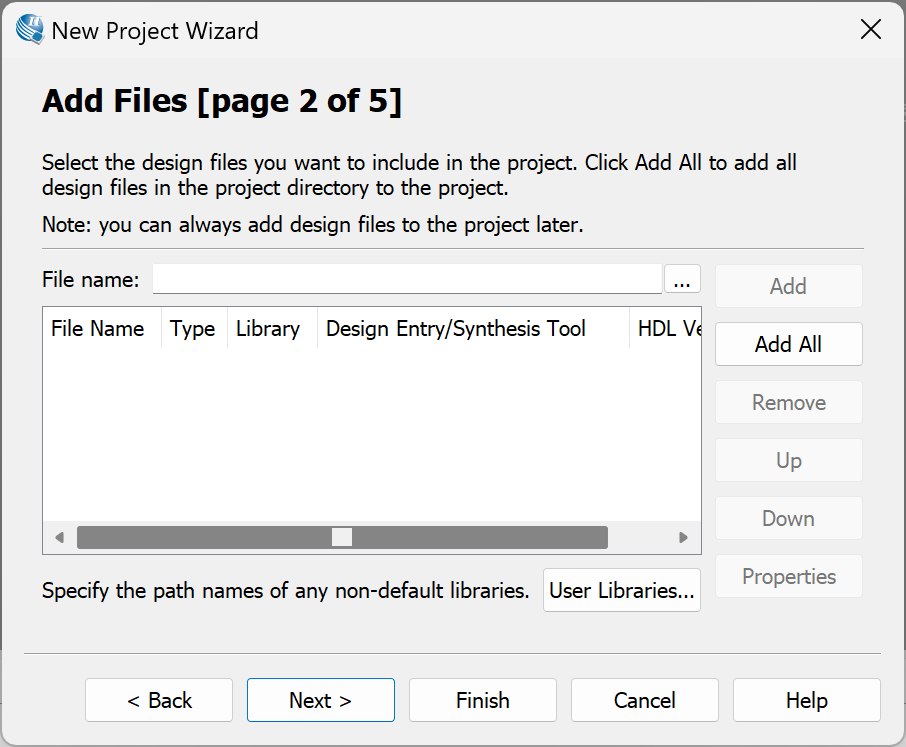The image size is (906, 747).
Task: Click in the File name text field
Action: pos(407,280)
